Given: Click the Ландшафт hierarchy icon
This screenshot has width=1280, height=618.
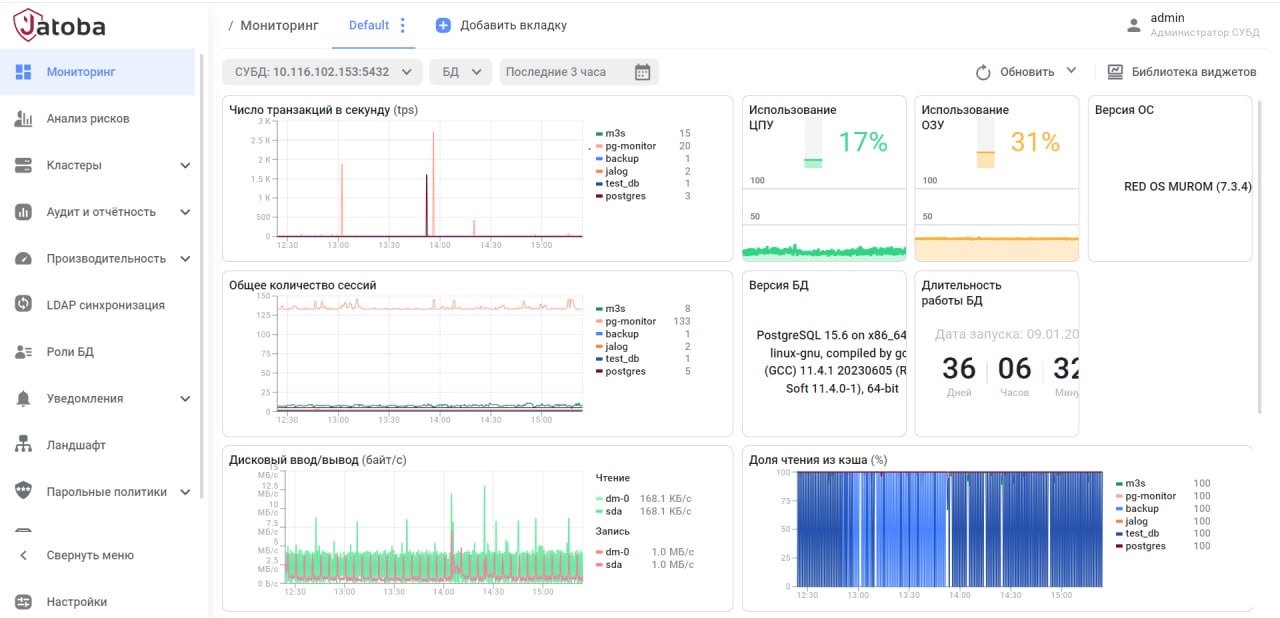Looking at the screenshot, I should tap(23, 445).
